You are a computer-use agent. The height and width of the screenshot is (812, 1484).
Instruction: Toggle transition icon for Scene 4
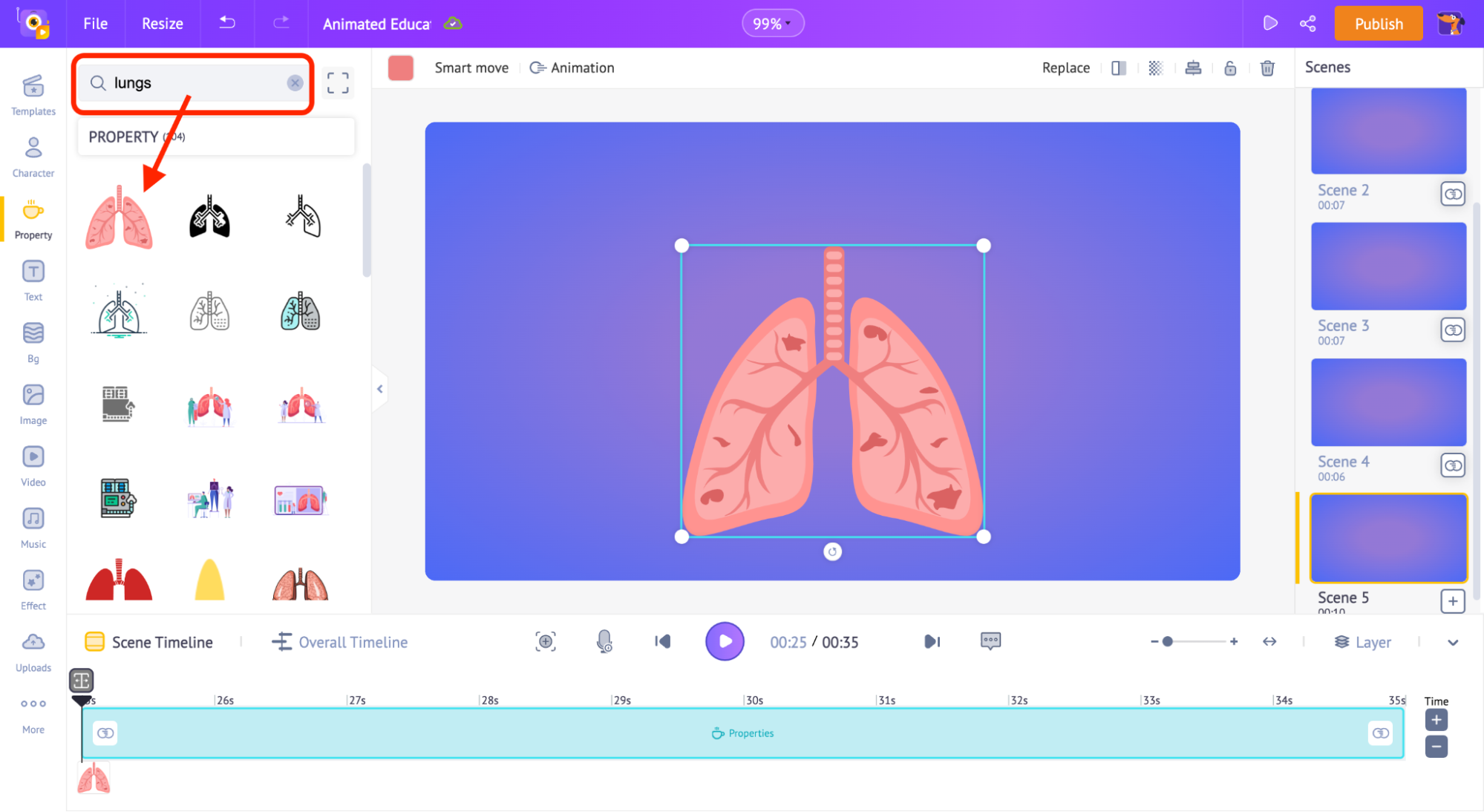[1453, 465]
